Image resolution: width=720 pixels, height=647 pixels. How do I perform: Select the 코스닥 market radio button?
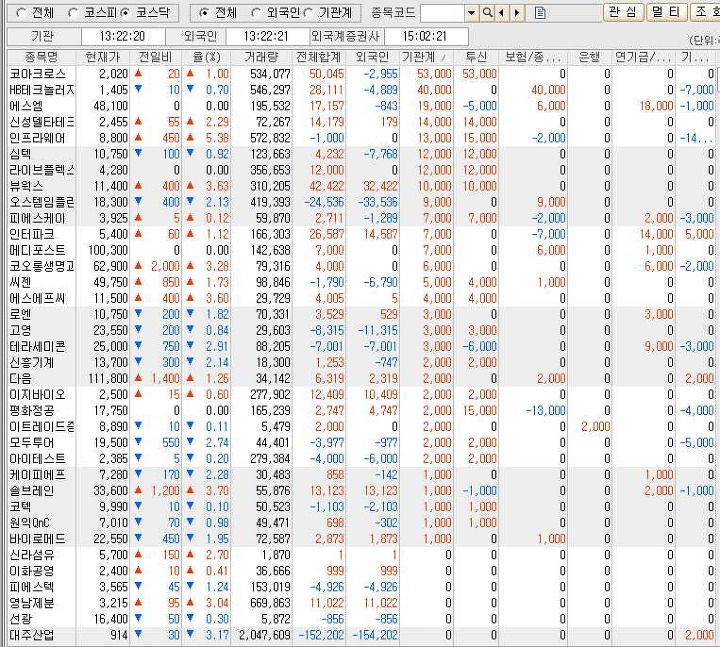click(124, 13)
